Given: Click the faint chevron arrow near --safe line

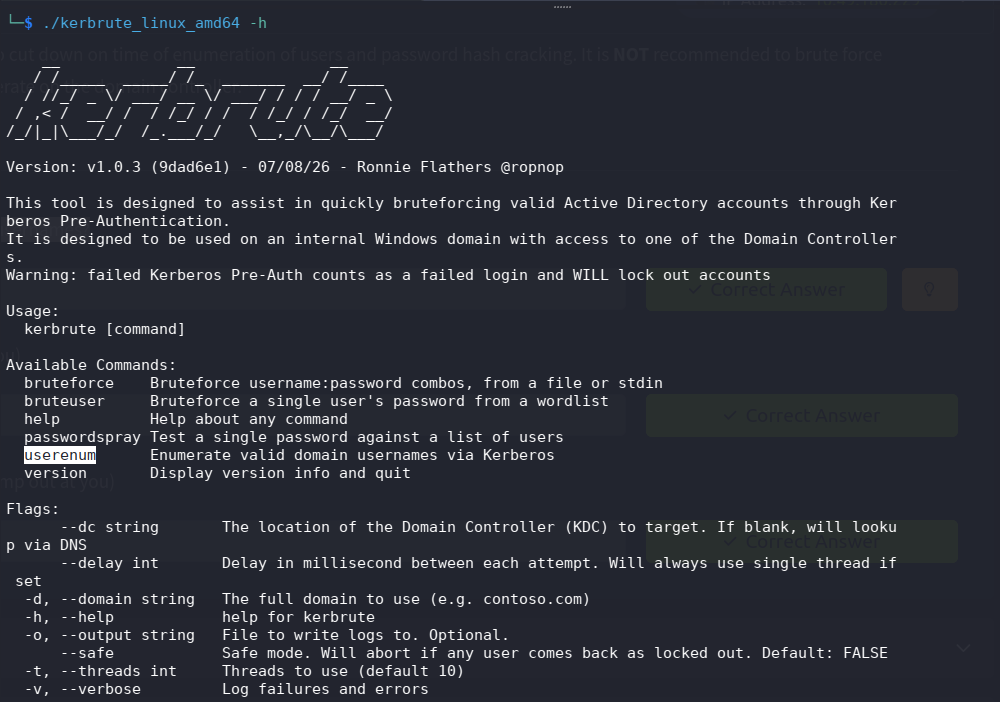Looking at the screenshot, I should [x=963, y=648].
